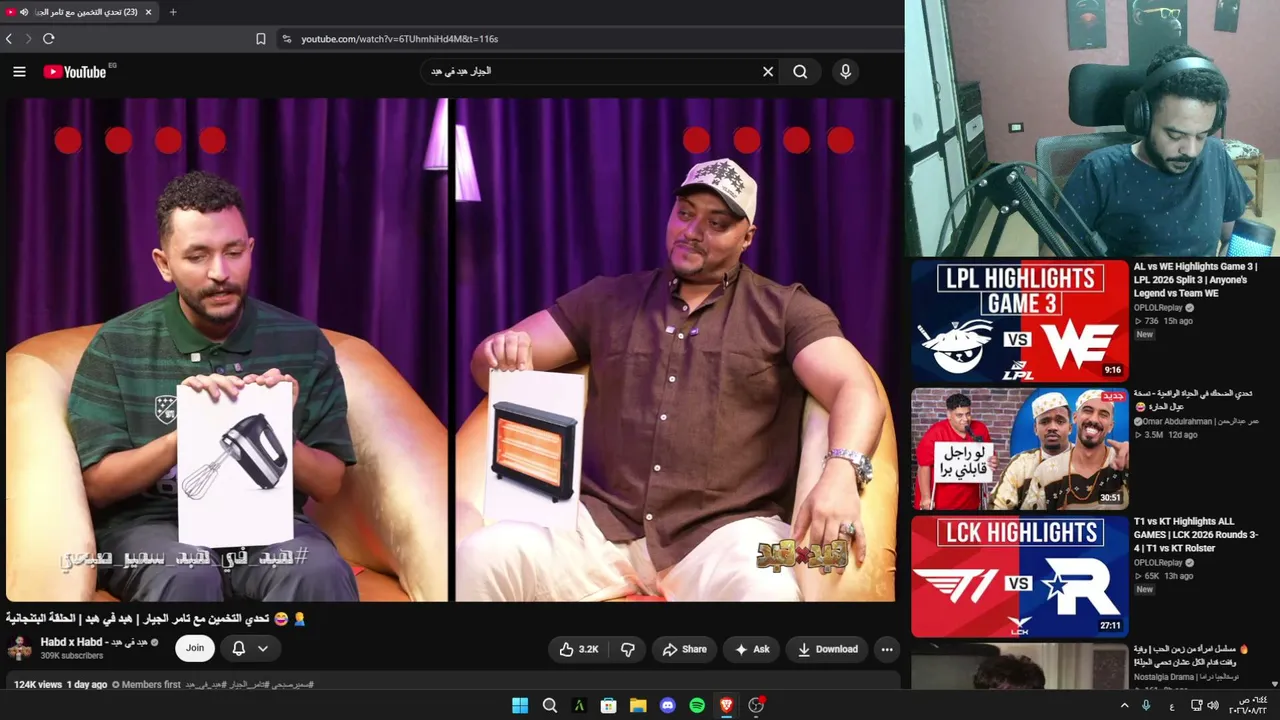1280x720 pixels.
Task: Click the video title below the player
Action: coord(156,619)
